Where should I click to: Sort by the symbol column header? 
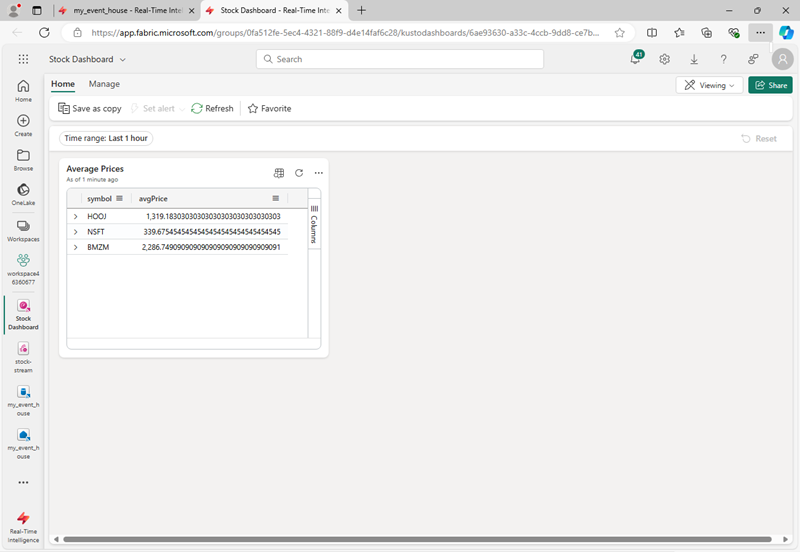(x=99, y=198)
